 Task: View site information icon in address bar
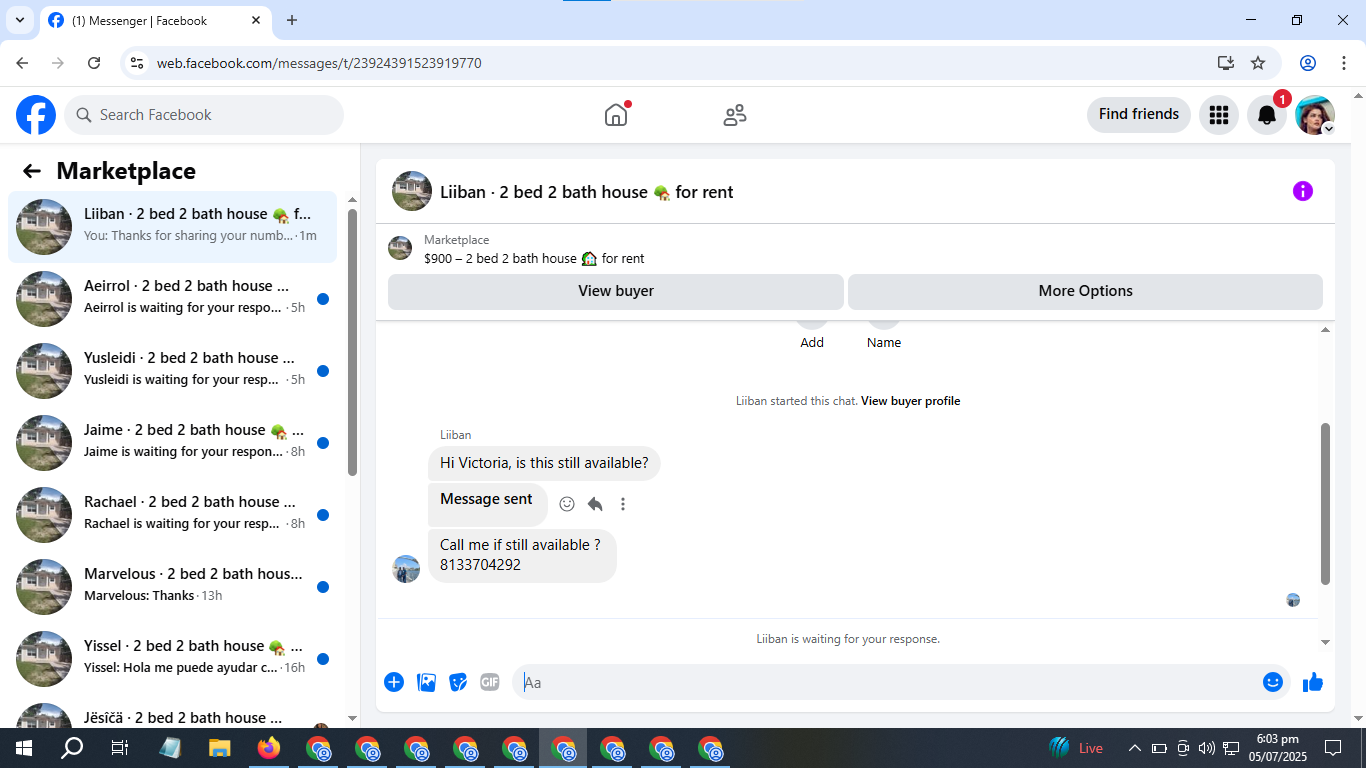click(x=138, y=63)
